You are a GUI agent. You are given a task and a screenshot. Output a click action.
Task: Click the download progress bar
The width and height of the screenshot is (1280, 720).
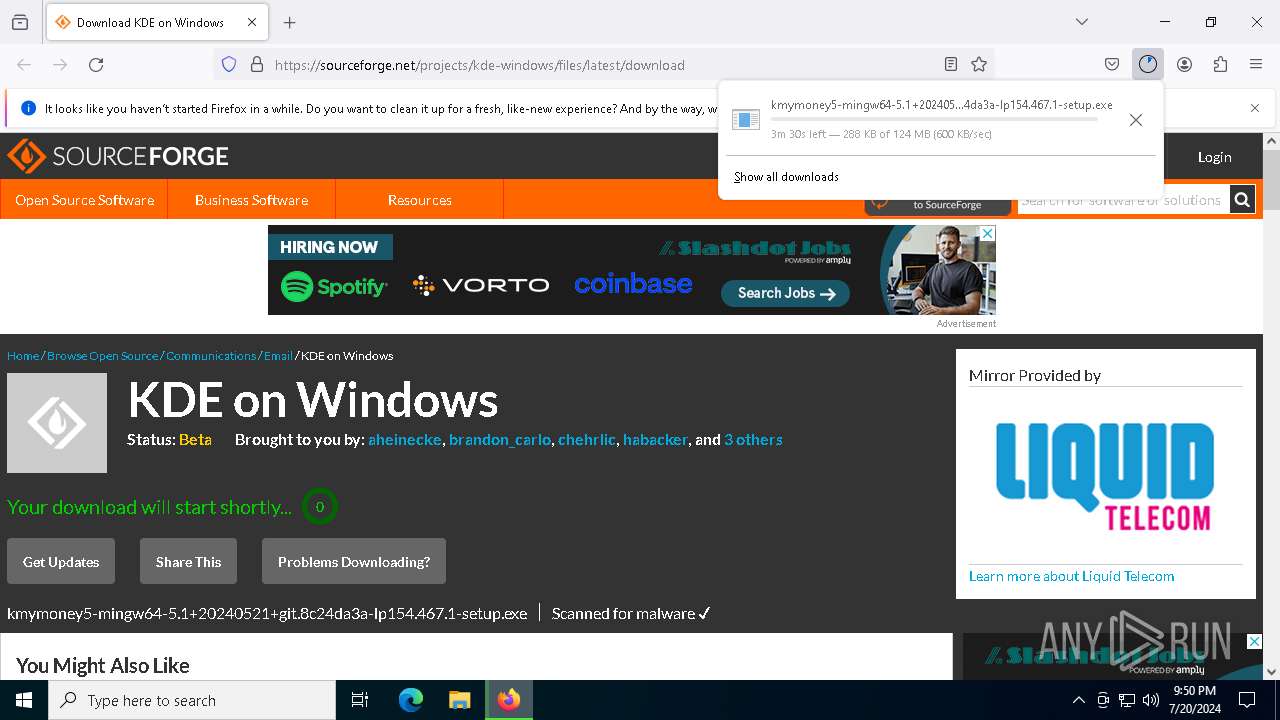[934, 119]
